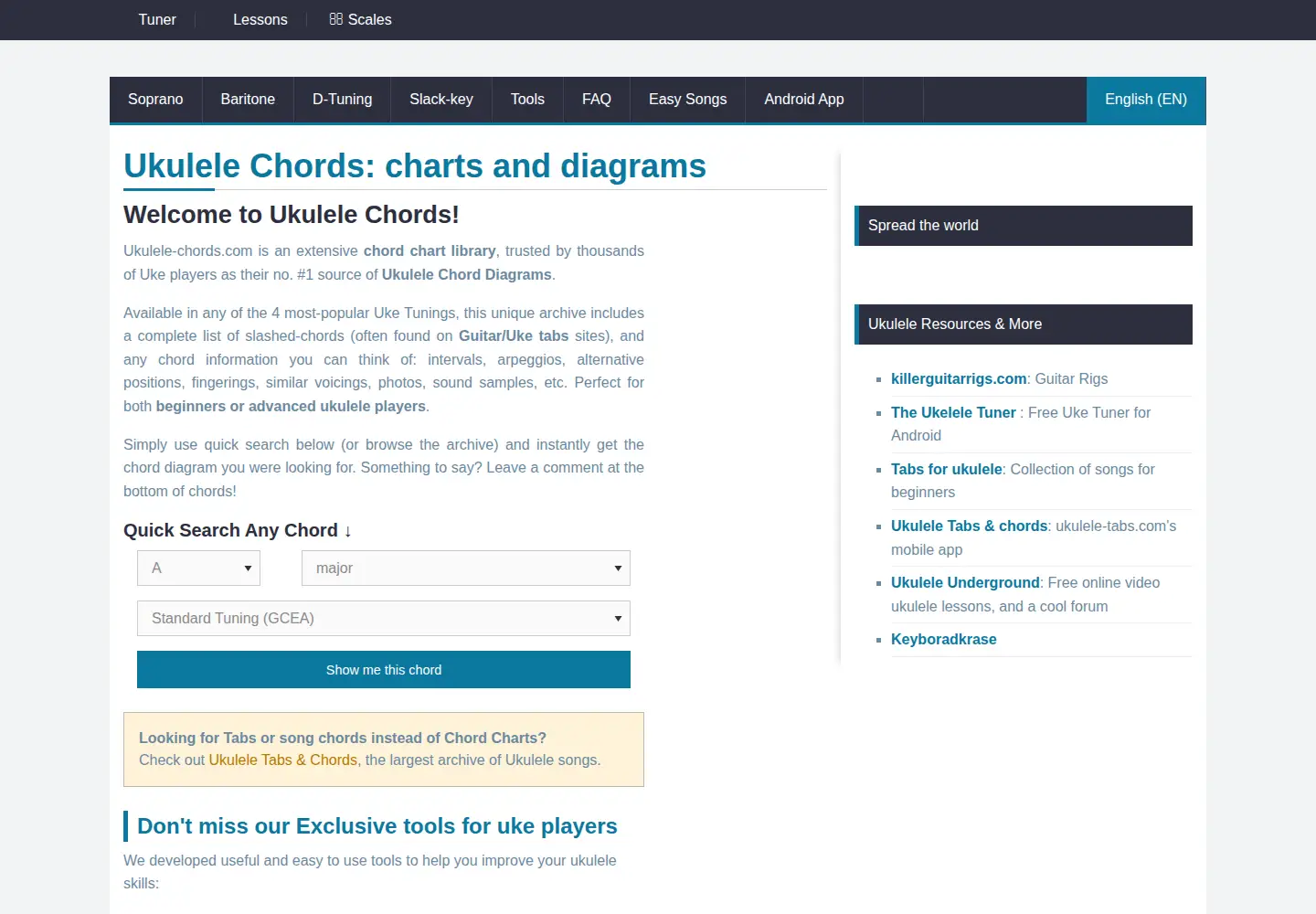Open the FAQ page
Image resolution: width=1316 pixels, height=914 pixels.
[x=597, y=100]
